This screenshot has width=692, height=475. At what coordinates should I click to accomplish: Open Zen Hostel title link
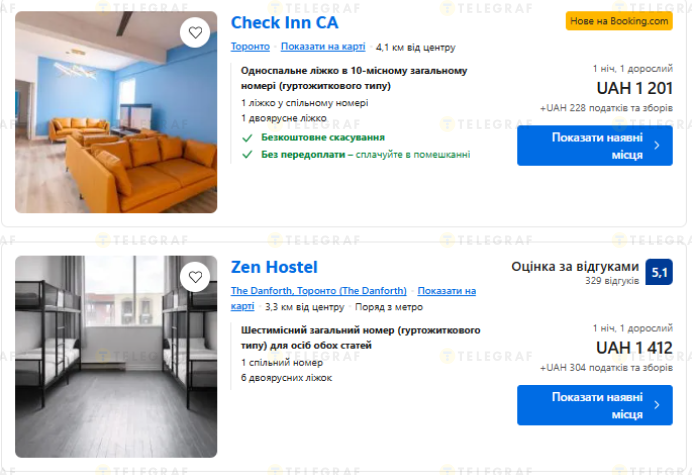click(274, 267)
